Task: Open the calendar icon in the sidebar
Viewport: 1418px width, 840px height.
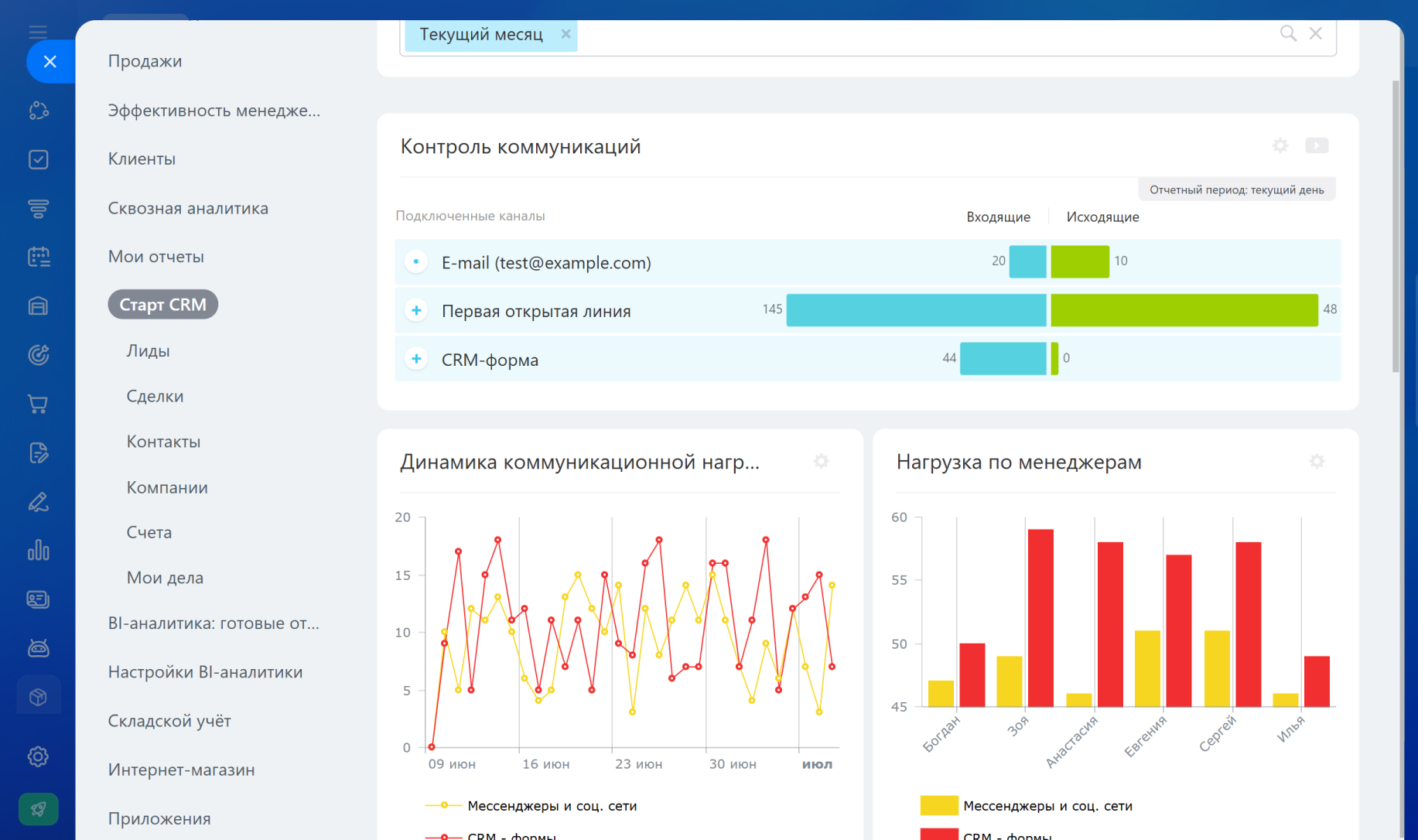Action: click(39, 257)
